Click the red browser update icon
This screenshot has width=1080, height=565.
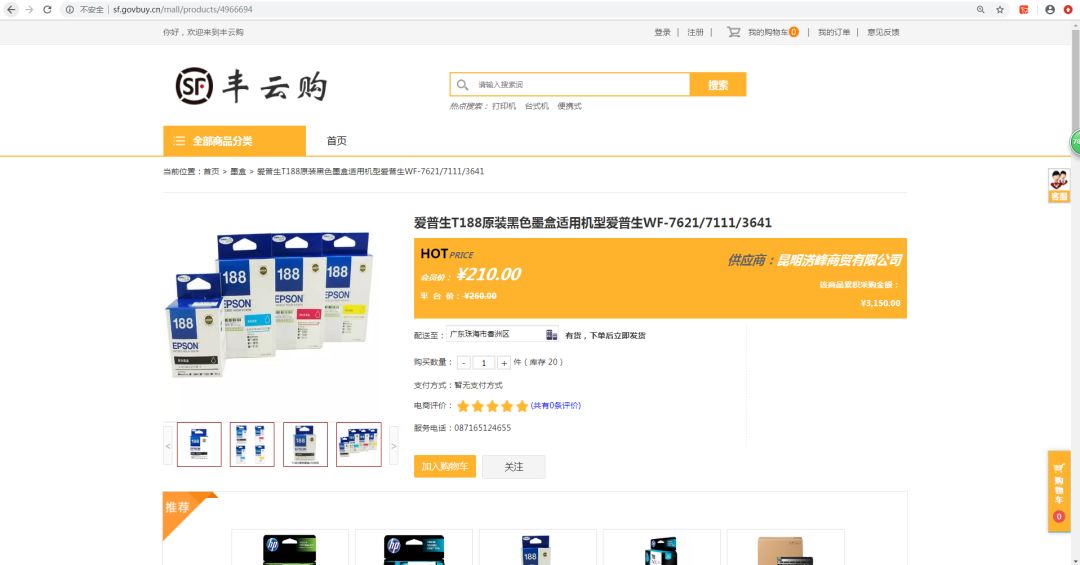(x=1068, y=10)
